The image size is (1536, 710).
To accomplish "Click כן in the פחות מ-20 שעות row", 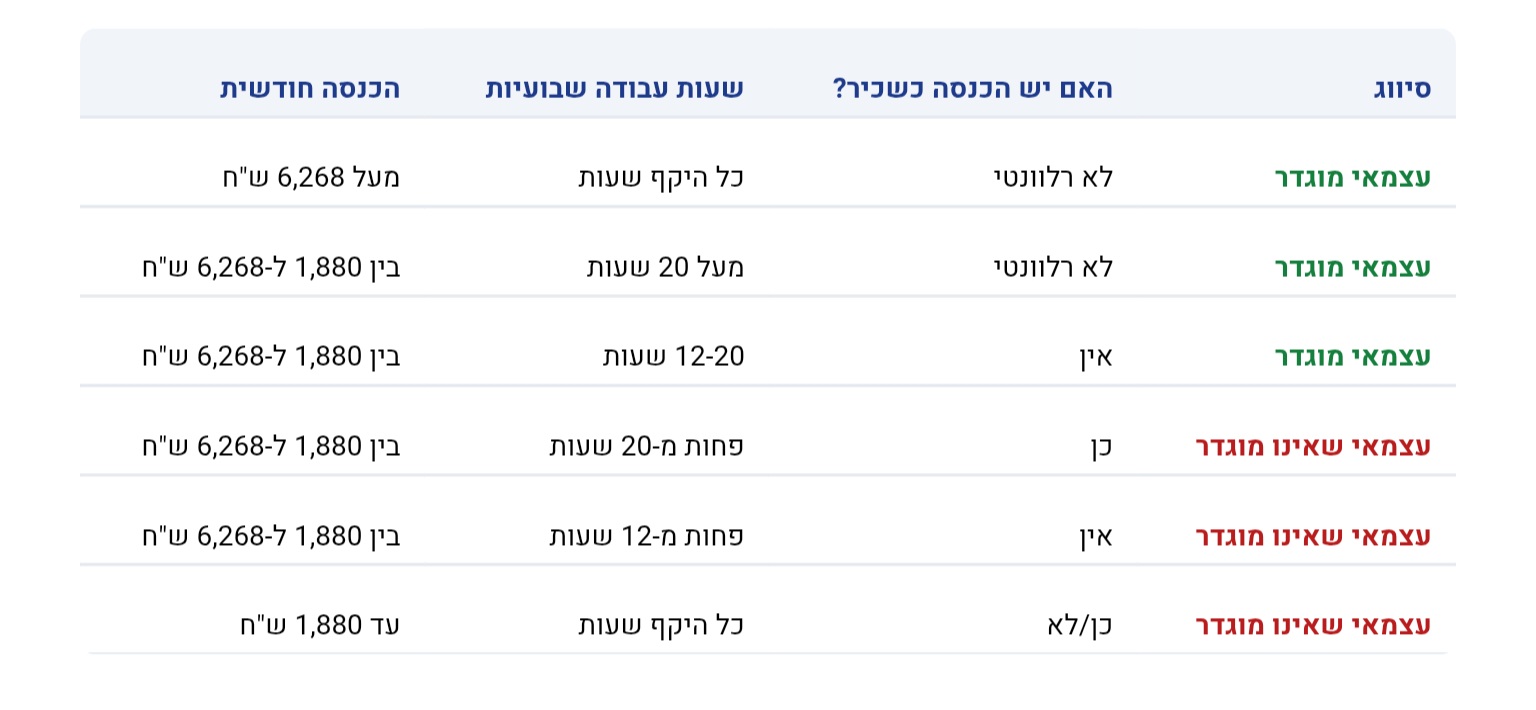I will pos(1099,446).
